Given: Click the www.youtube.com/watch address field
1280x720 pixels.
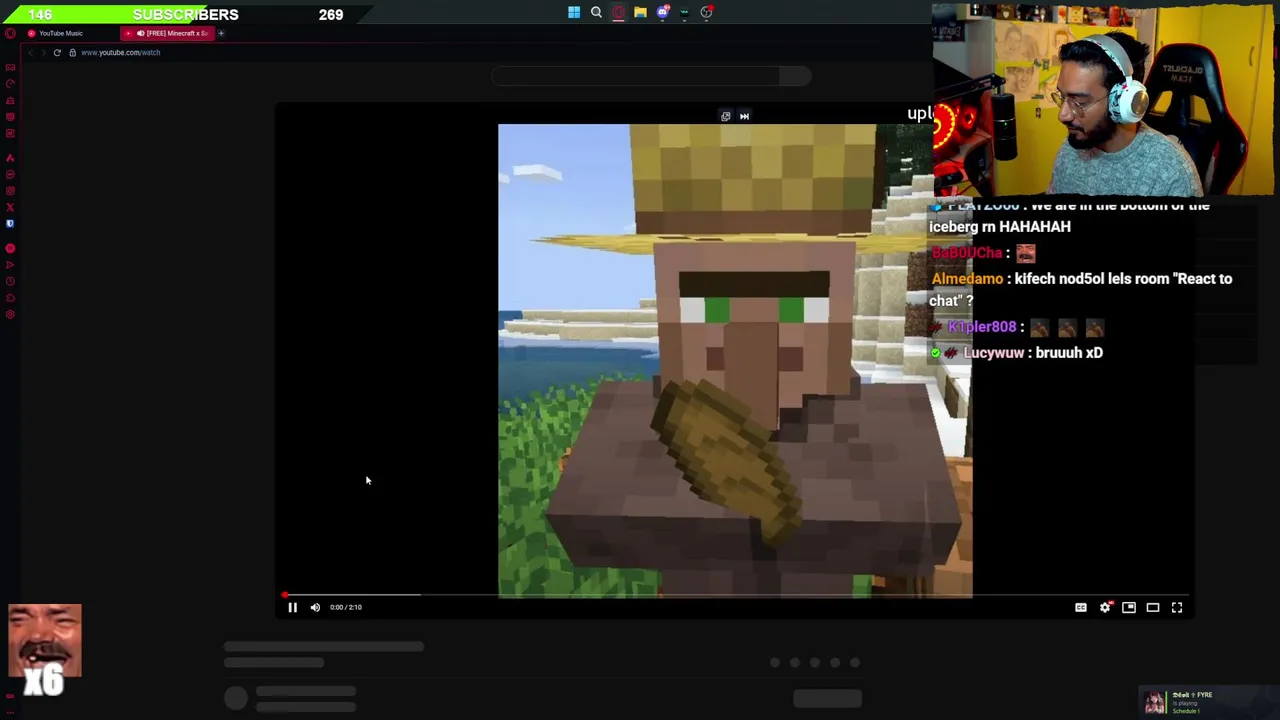Looking at the screenshot, I should (121, 52).
